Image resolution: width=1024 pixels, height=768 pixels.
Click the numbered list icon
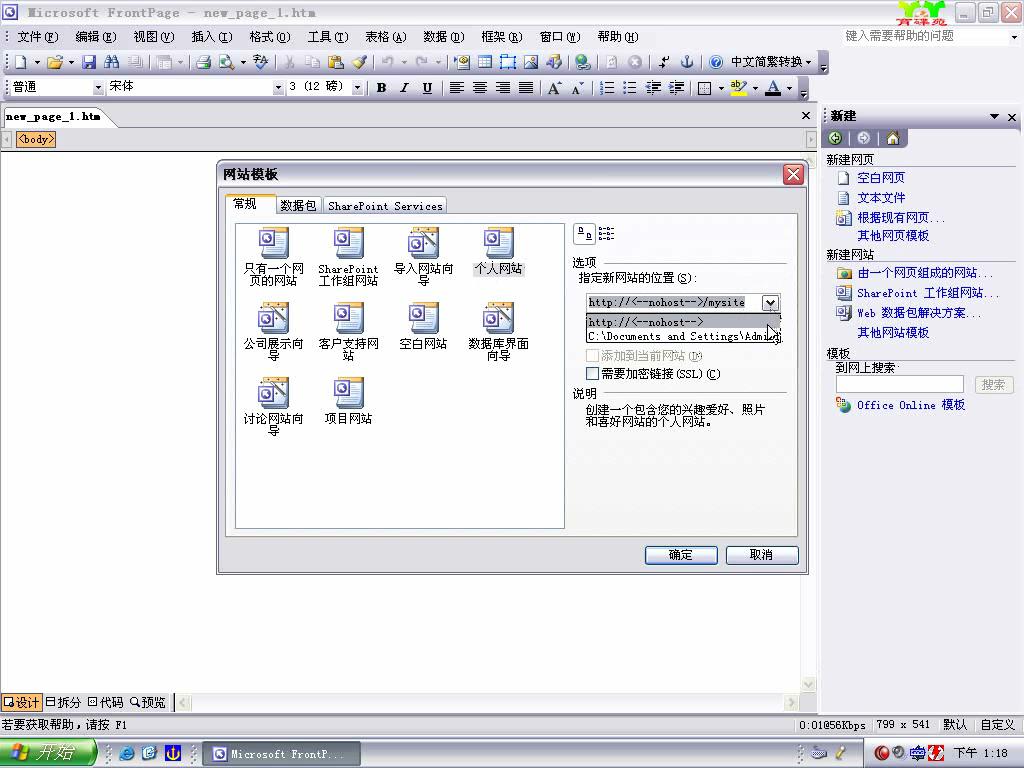(607, 88)
